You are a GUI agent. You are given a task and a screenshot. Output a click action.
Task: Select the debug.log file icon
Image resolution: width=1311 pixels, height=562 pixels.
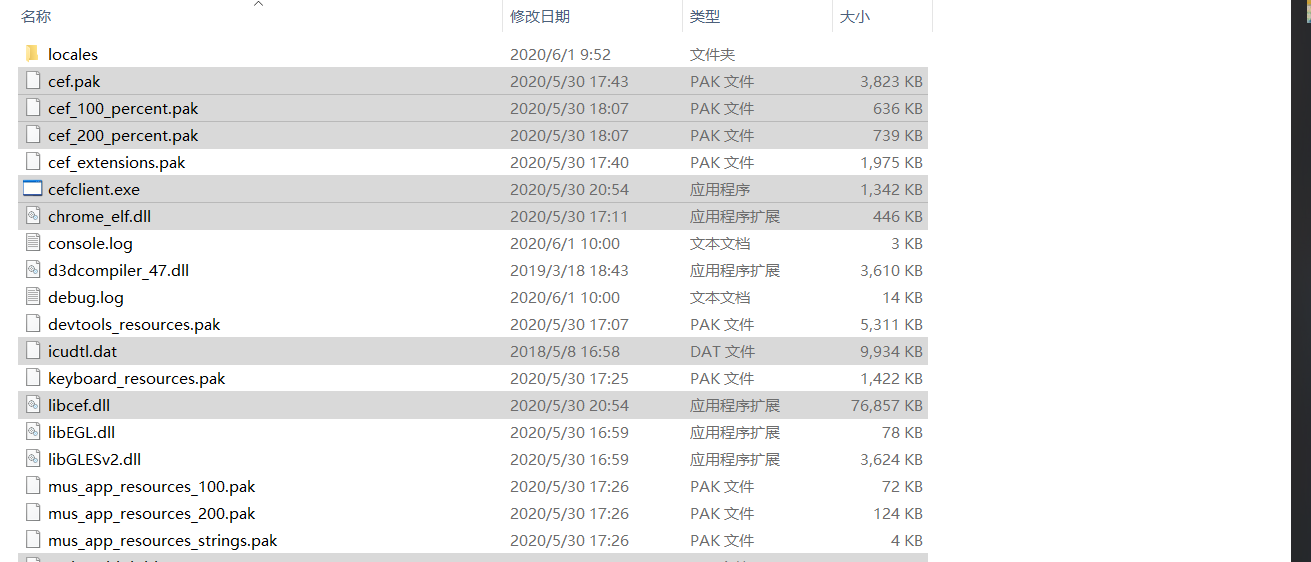point(32,297)
